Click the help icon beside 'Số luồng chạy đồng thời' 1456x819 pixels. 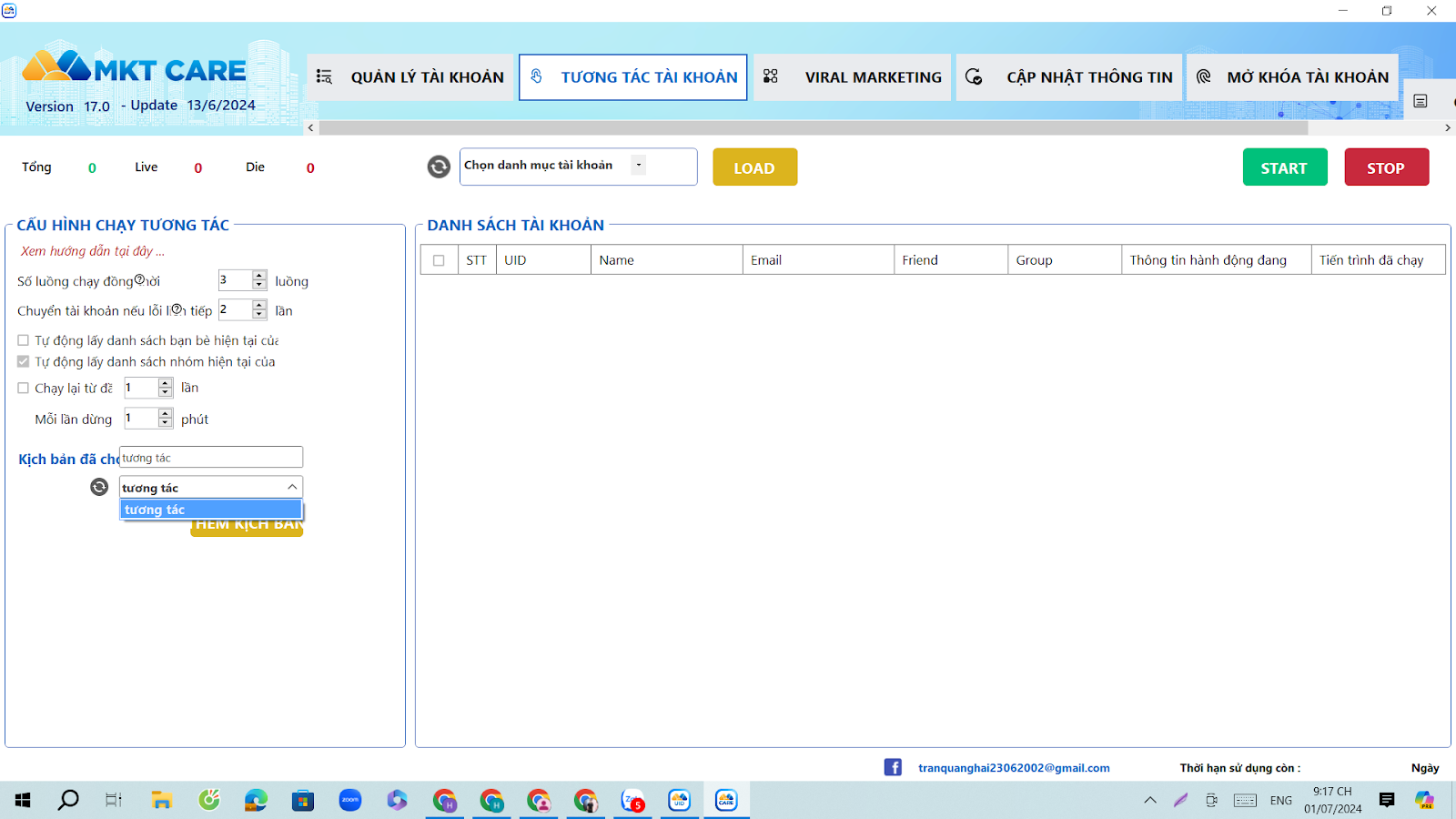pos(140,280)
